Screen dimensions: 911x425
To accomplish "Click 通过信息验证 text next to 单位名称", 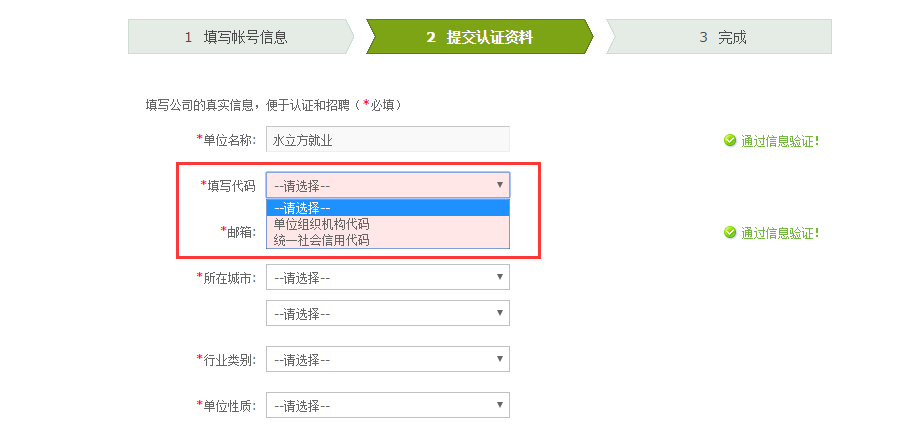I will pos(780,141).
